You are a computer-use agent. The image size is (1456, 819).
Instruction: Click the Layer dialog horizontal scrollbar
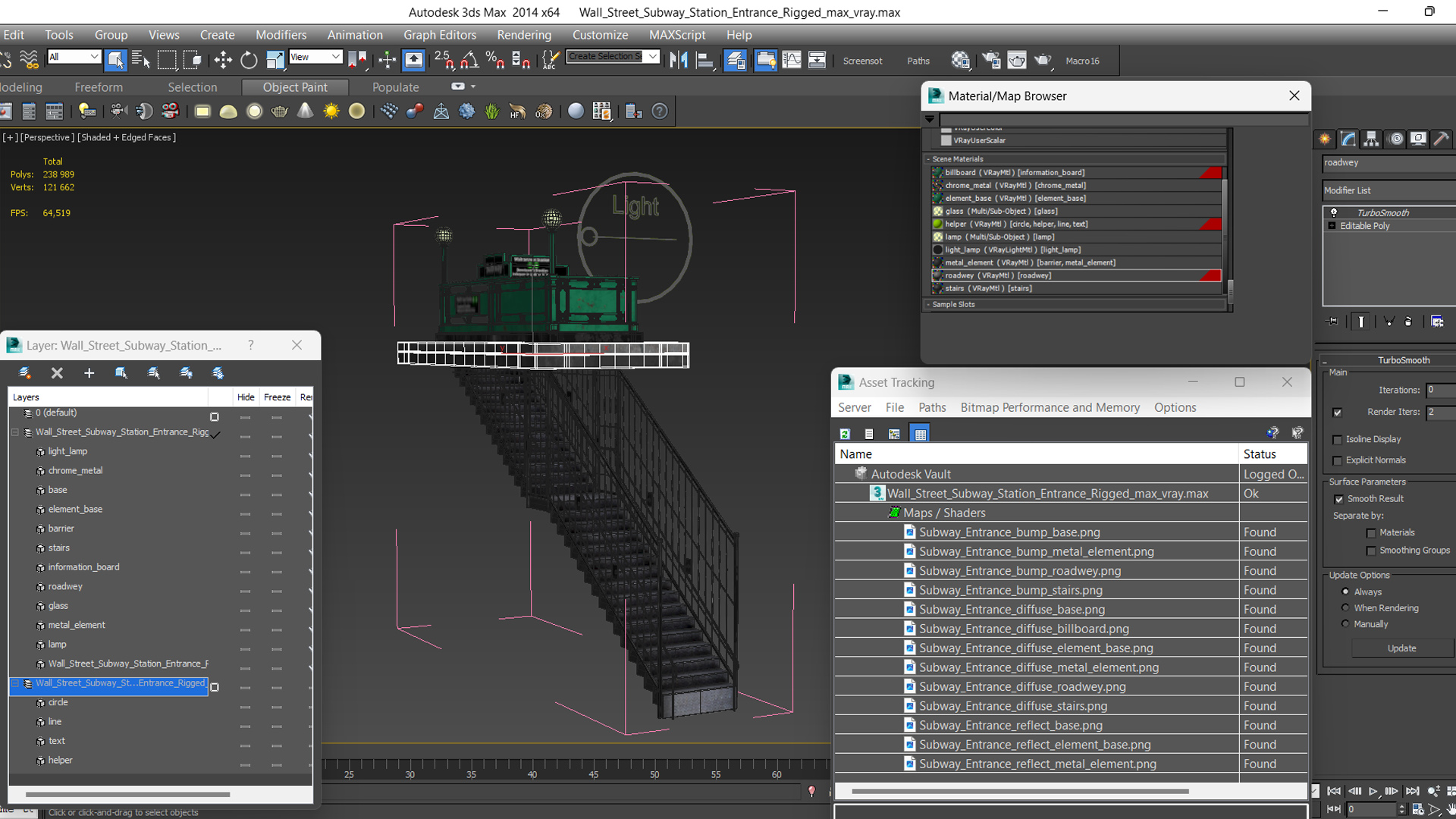[127, 794]
